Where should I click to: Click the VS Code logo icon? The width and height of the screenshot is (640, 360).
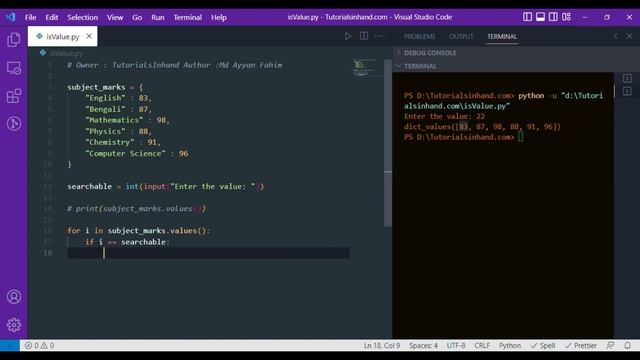click(11, 17)
